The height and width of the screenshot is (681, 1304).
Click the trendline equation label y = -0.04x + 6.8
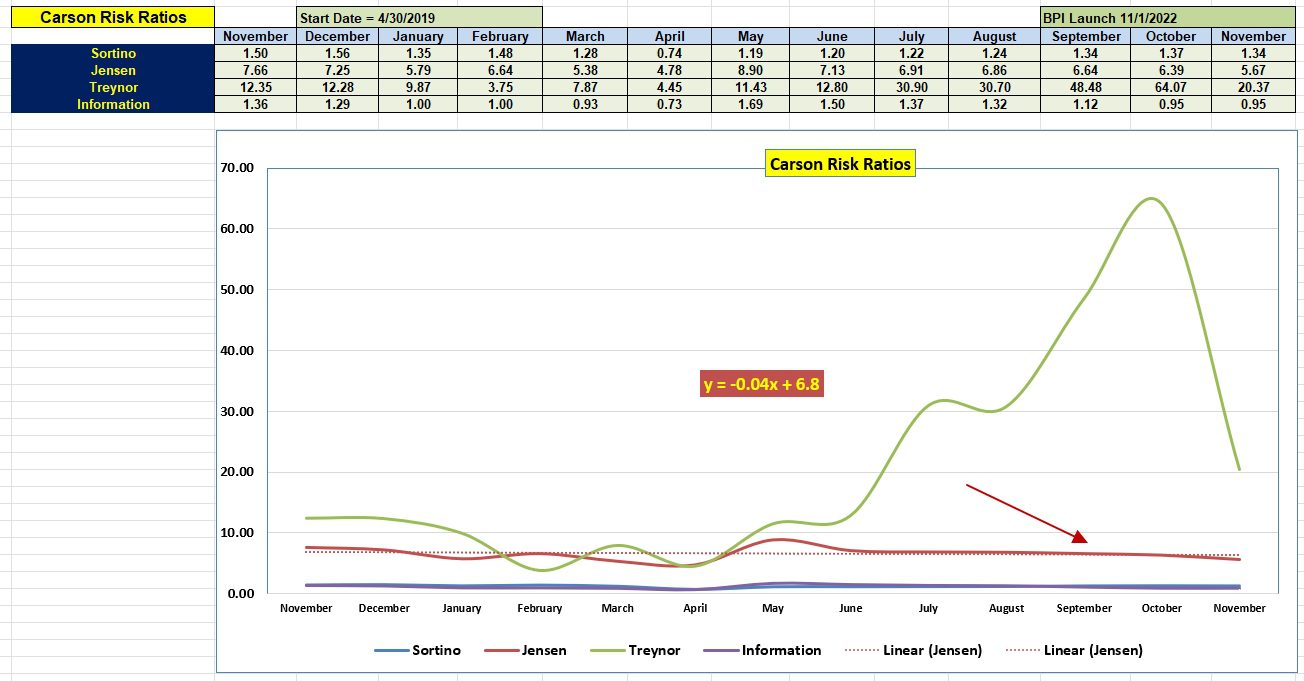(x=763, y=384)
